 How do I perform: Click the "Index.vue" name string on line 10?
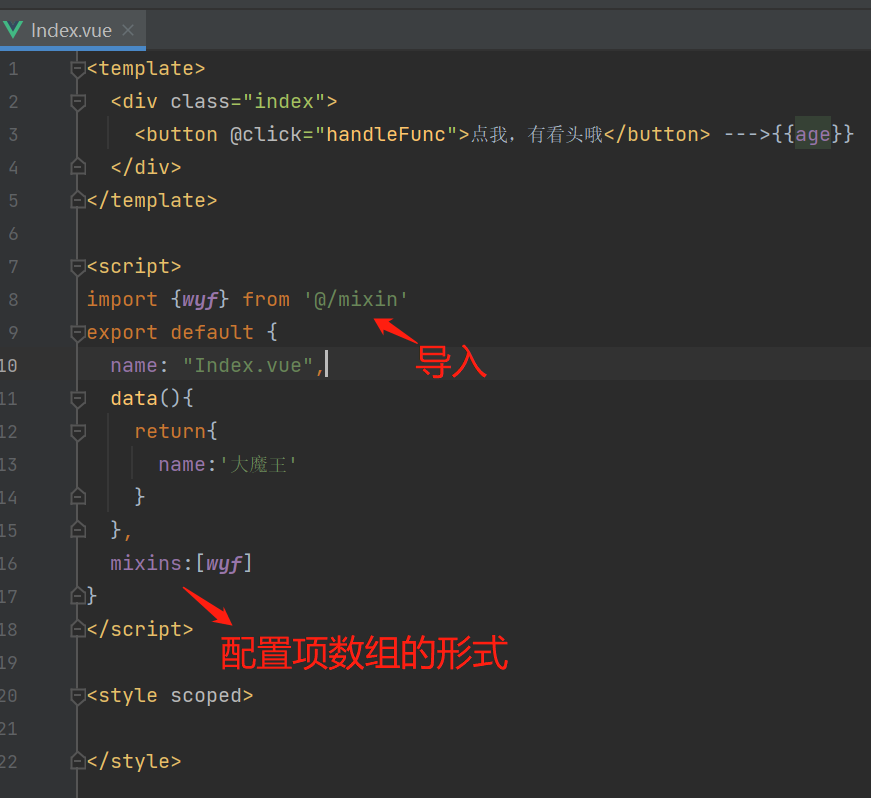click(248, 365)
